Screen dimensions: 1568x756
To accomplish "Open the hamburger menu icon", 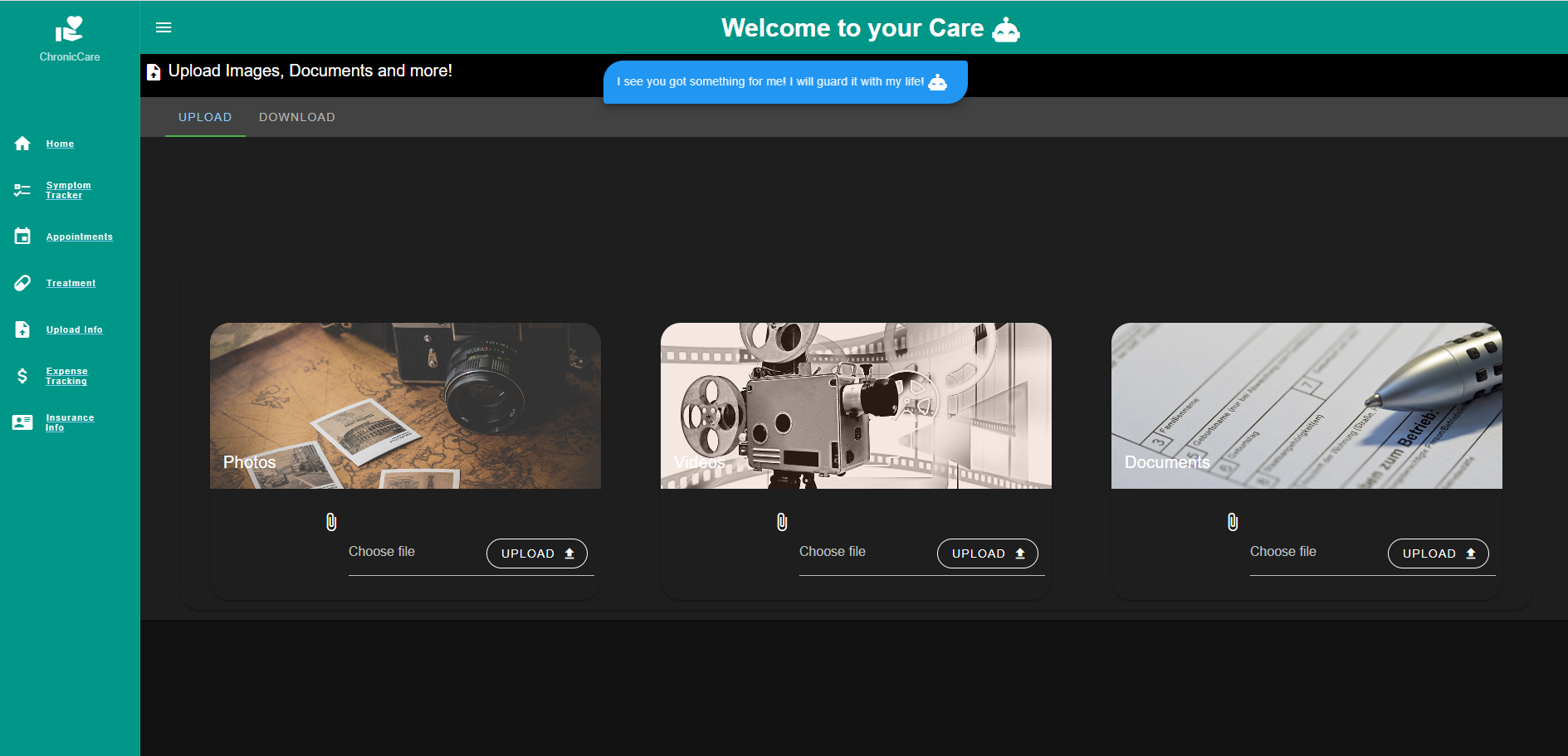I will 164,27.
